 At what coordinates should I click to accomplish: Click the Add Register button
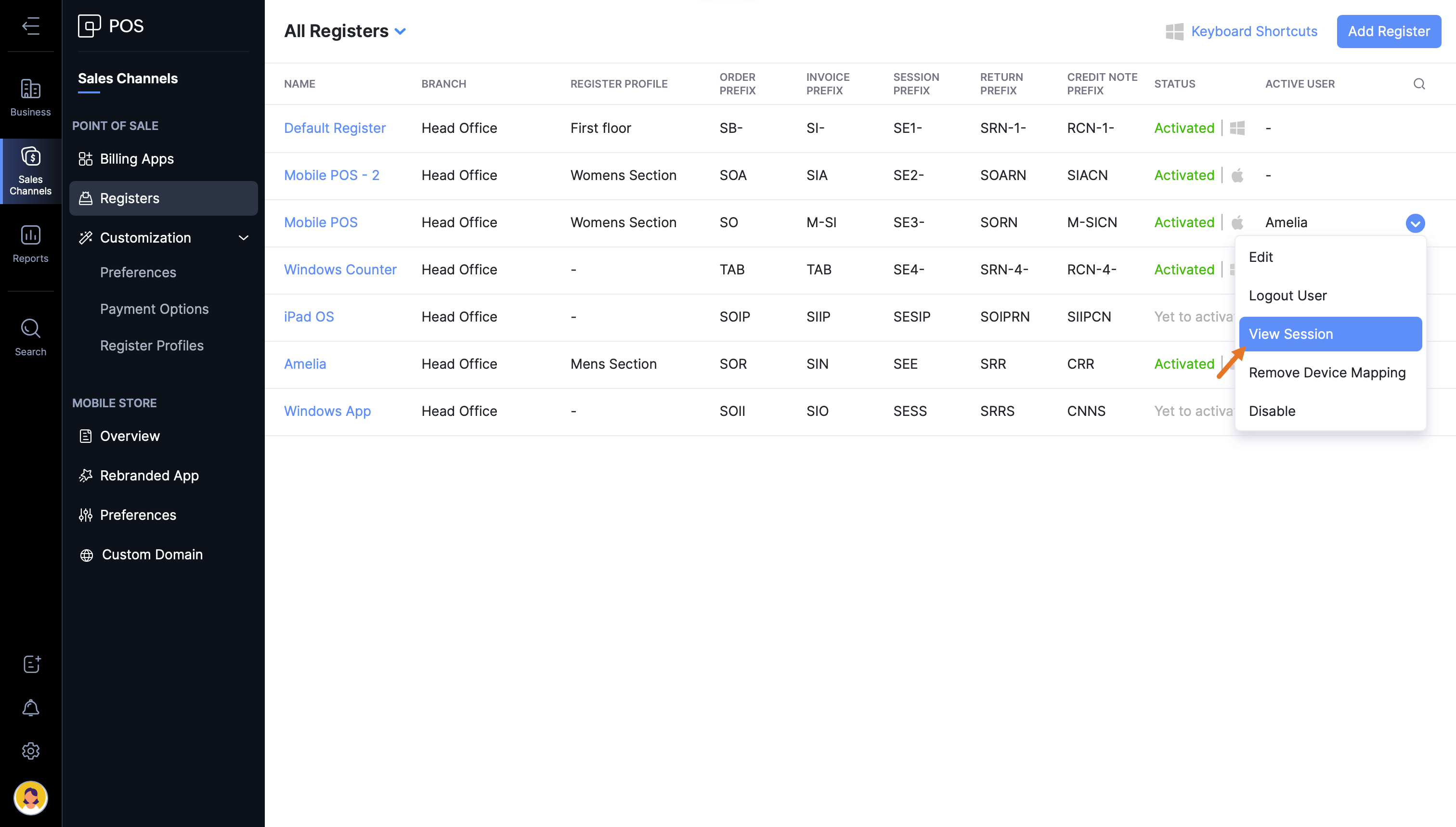[x=1389, y=31]
